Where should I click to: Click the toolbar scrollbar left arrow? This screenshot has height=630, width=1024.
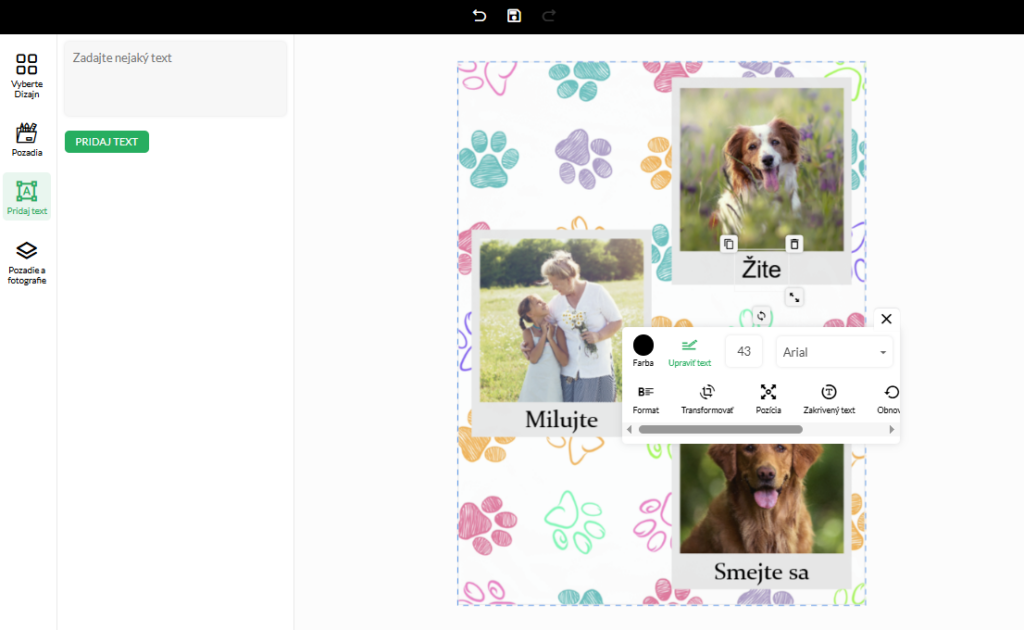pyautogui.click(x=630, y=430)
